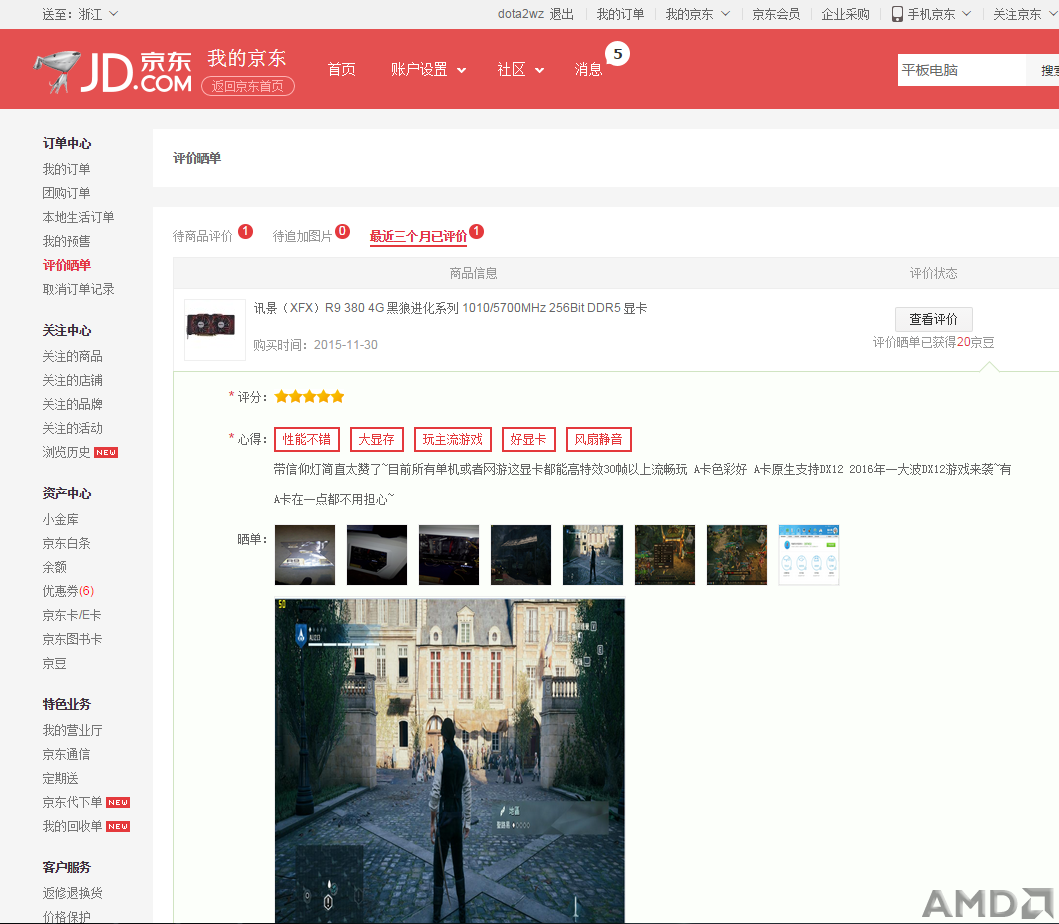
Task: Open 本地生活订单 in the sidebar
Action: [78, 217]
